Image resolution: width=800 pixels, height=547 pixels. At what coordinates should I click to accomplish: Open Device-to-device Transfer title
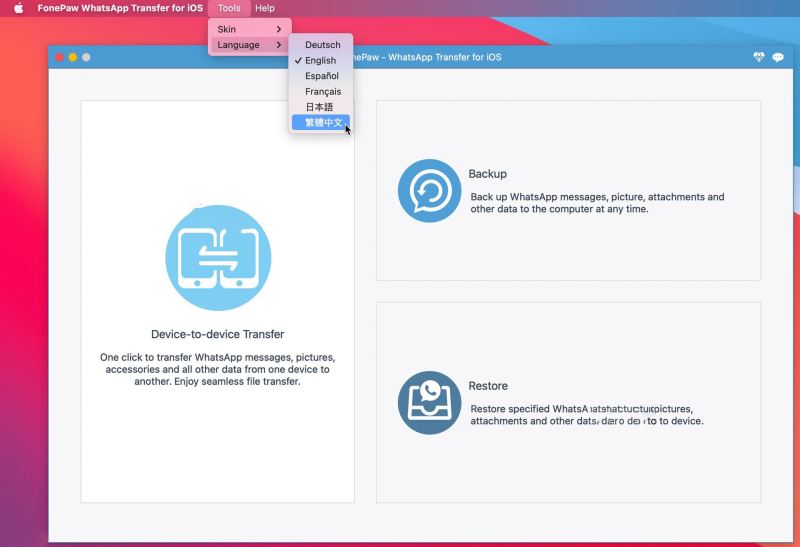217,334
